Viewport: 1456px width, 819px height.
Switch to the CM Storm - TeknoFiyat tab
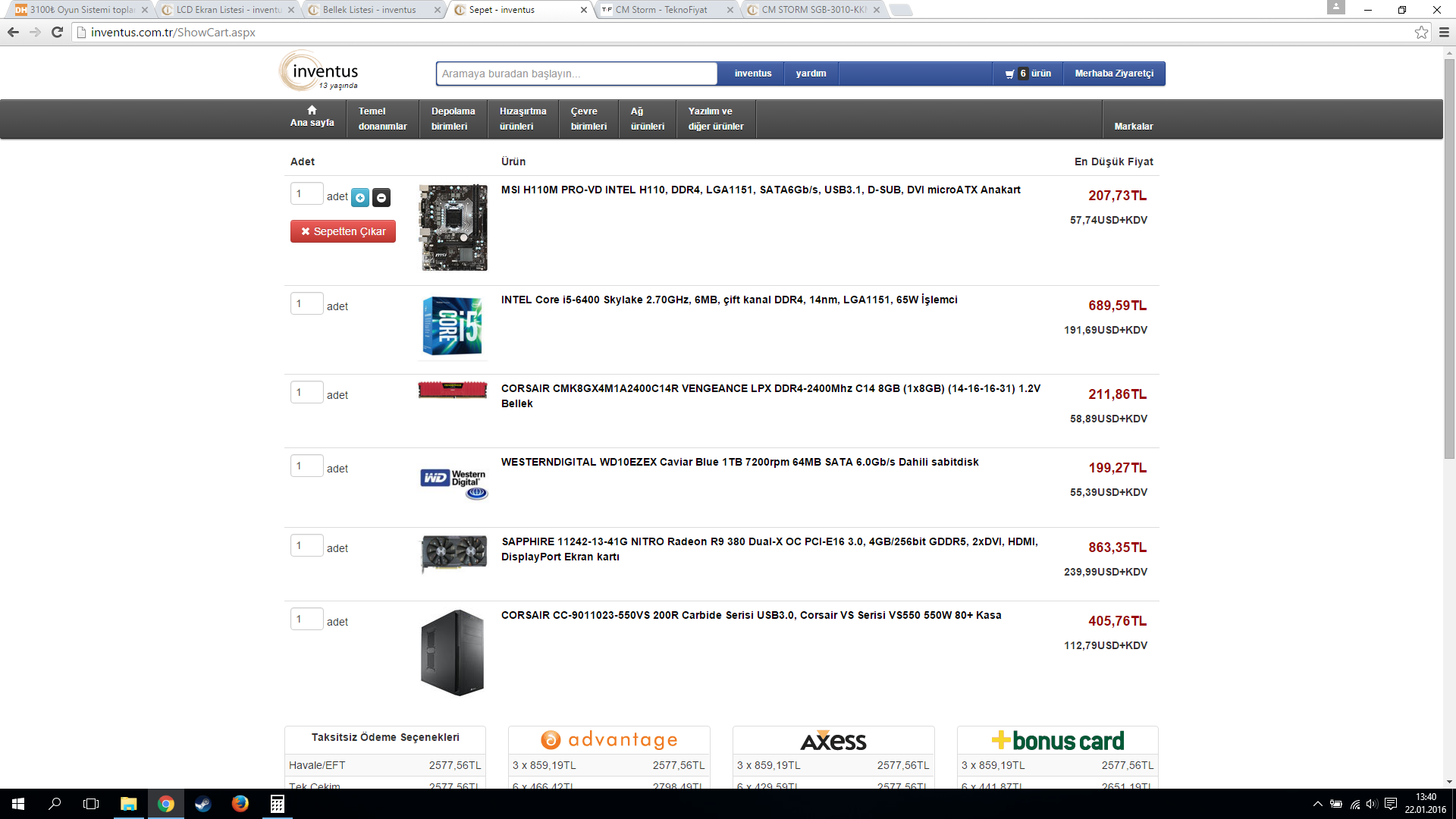pyautogui.click(x=661, y=10)
